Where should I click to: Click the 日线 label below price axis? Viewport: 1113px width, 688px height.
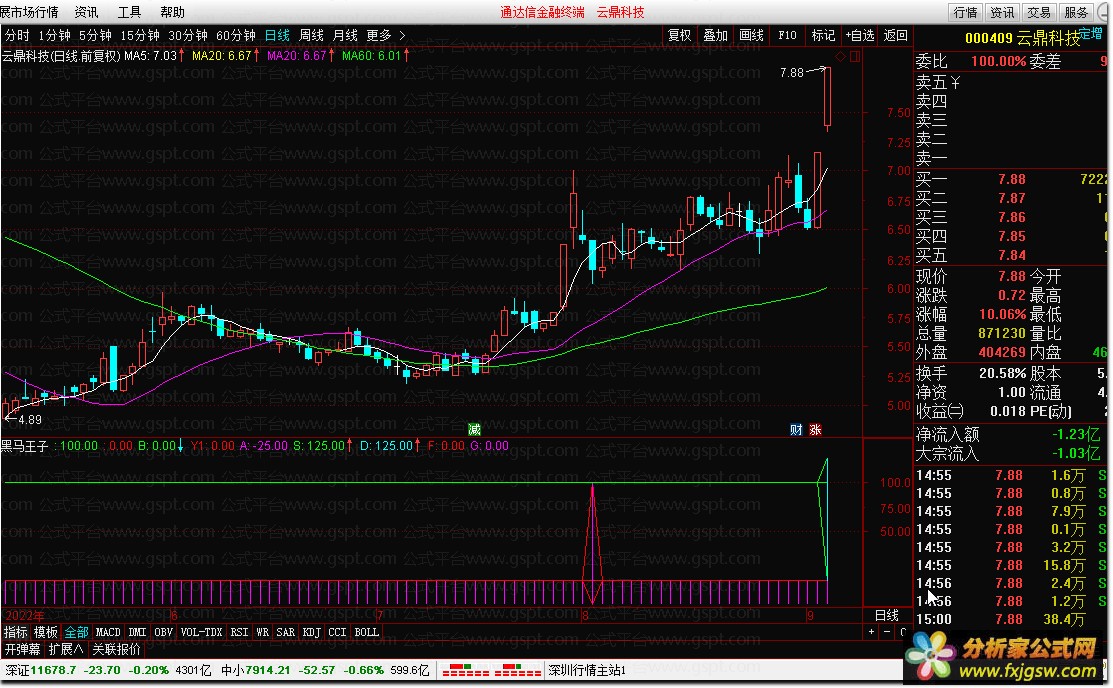tap(887, 615)
